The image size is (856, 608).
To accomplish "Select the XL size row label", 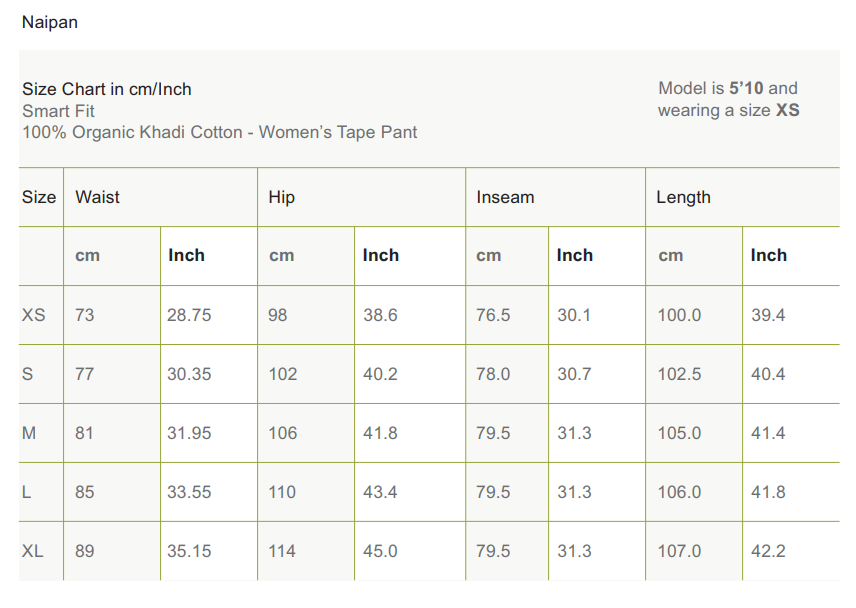I will [33, 551].
